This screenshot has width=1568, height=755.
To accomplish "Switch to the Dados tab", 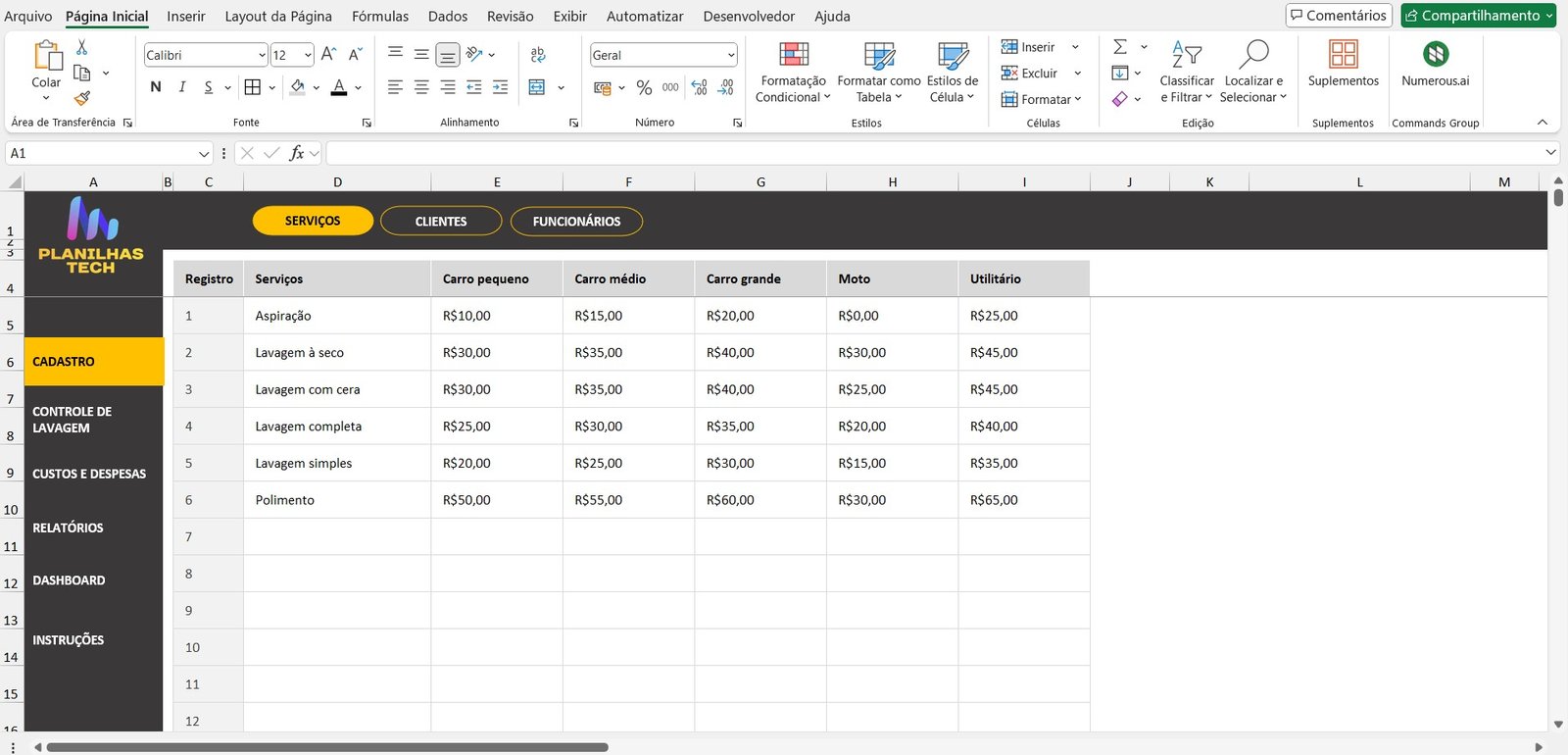I will (x=448, y=16).
